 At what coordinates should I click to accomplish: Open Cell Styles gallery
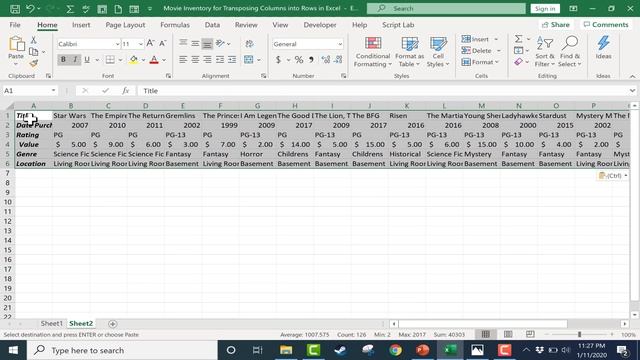click(x=438, y=52)
